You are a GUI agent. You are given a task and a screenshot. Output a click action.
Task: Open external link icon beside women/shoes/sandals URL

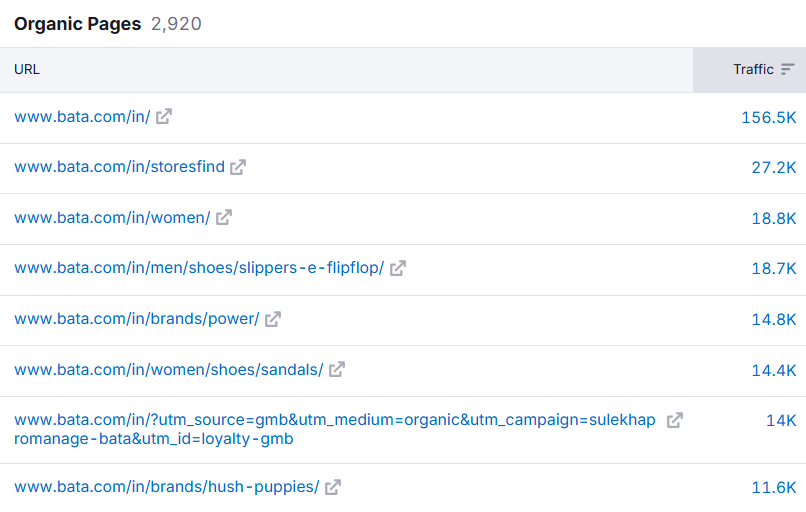pyautogui.click(x=337, y=369)
